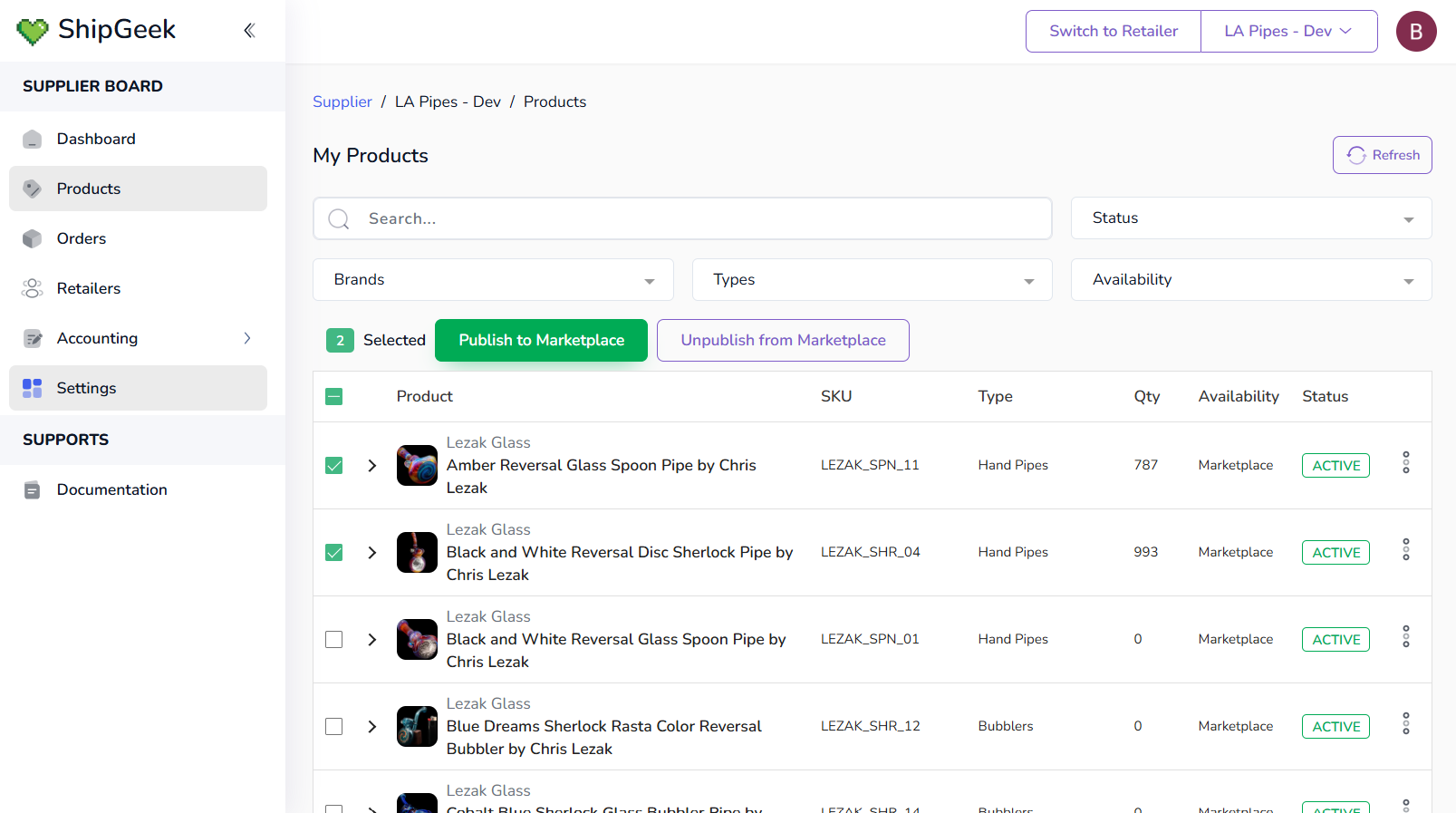Check Black and White Reversal Spoon Pipe
Image resolution: width=1456 pixels, height=813 pixels.
tap(334, 639)
